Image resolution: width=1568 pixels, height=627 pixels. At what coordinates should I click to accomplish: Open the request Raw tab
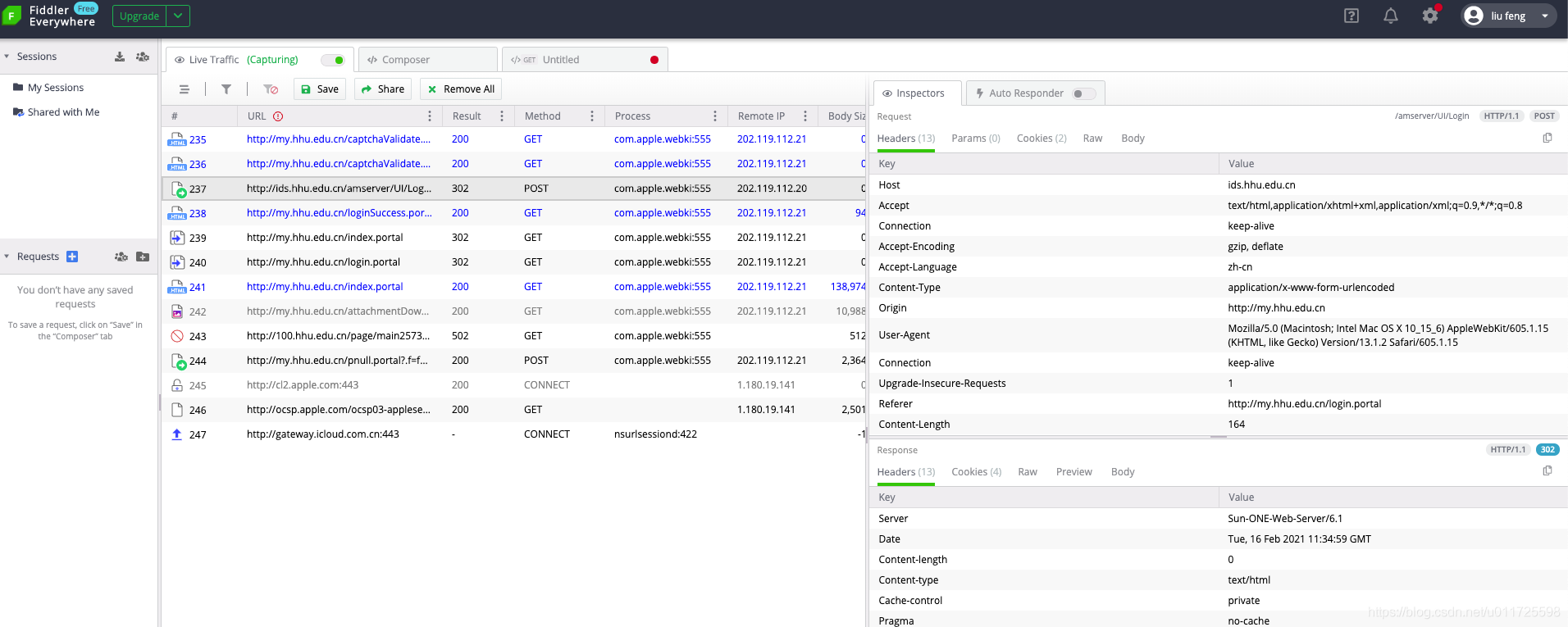coord(1092,139)
